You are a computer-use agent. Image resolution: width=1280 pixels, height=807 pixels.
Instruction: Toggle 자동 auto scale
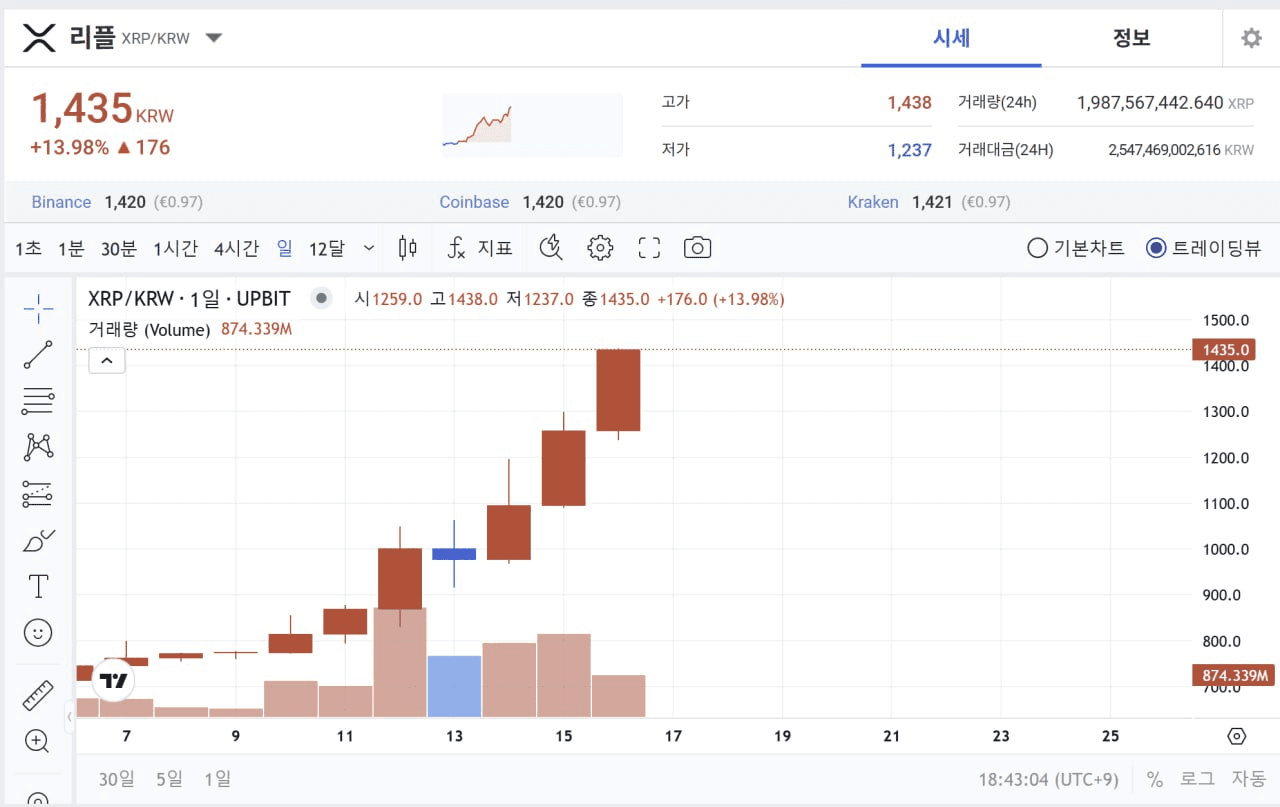tap(1249, 779)
